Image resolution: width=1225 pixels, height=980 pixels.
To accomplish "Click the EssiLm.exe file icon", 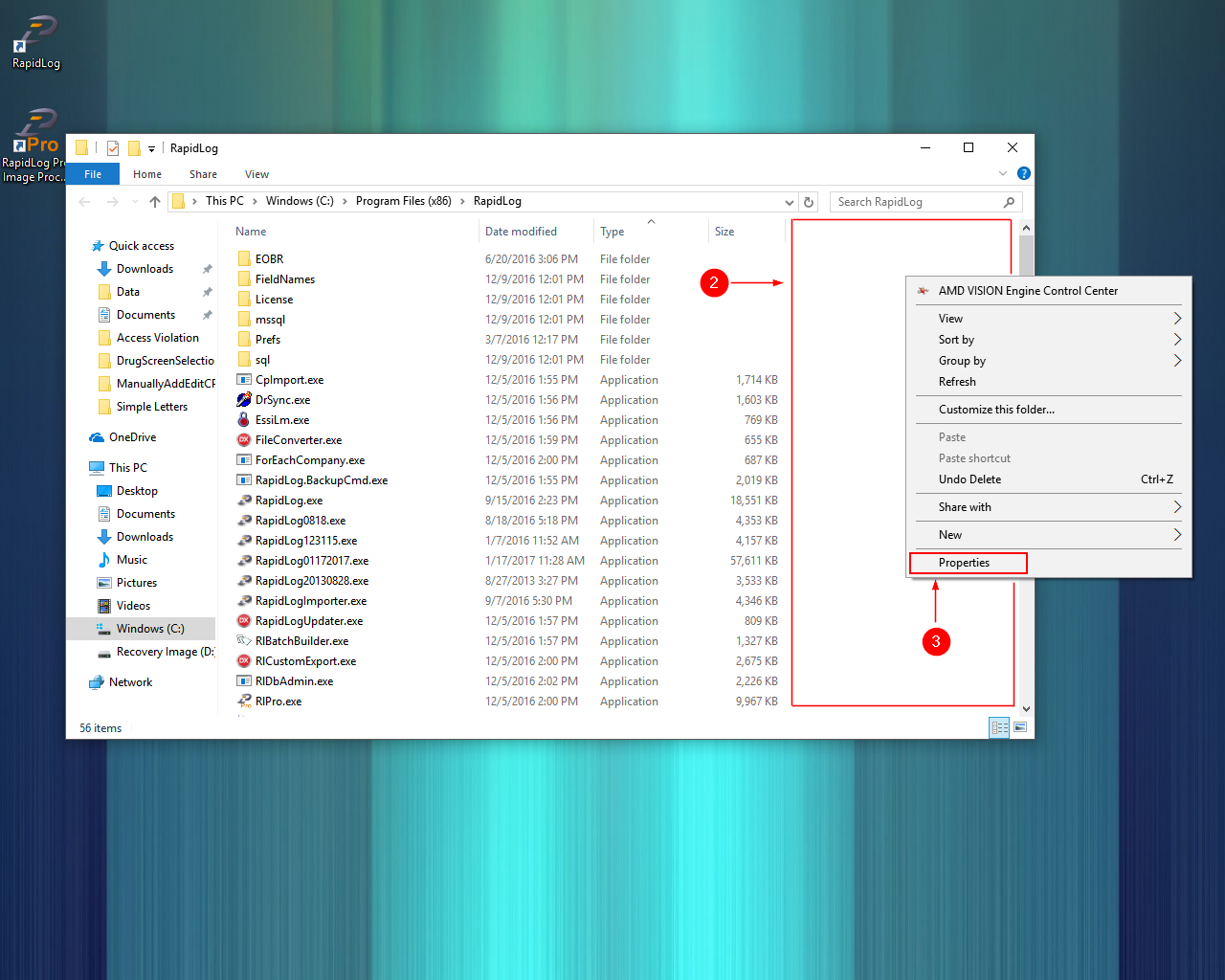I will pos(244,420).
